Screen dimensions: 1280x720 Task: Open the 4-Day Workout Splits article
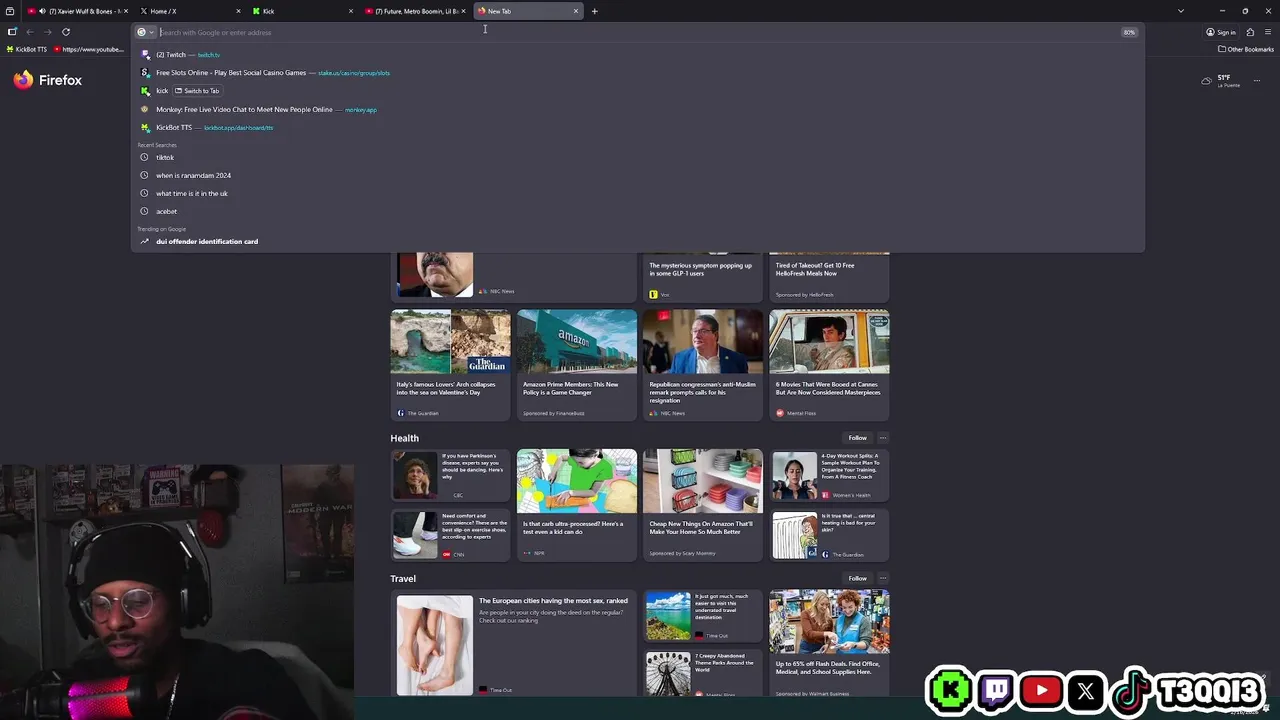(x=829, y=475)
